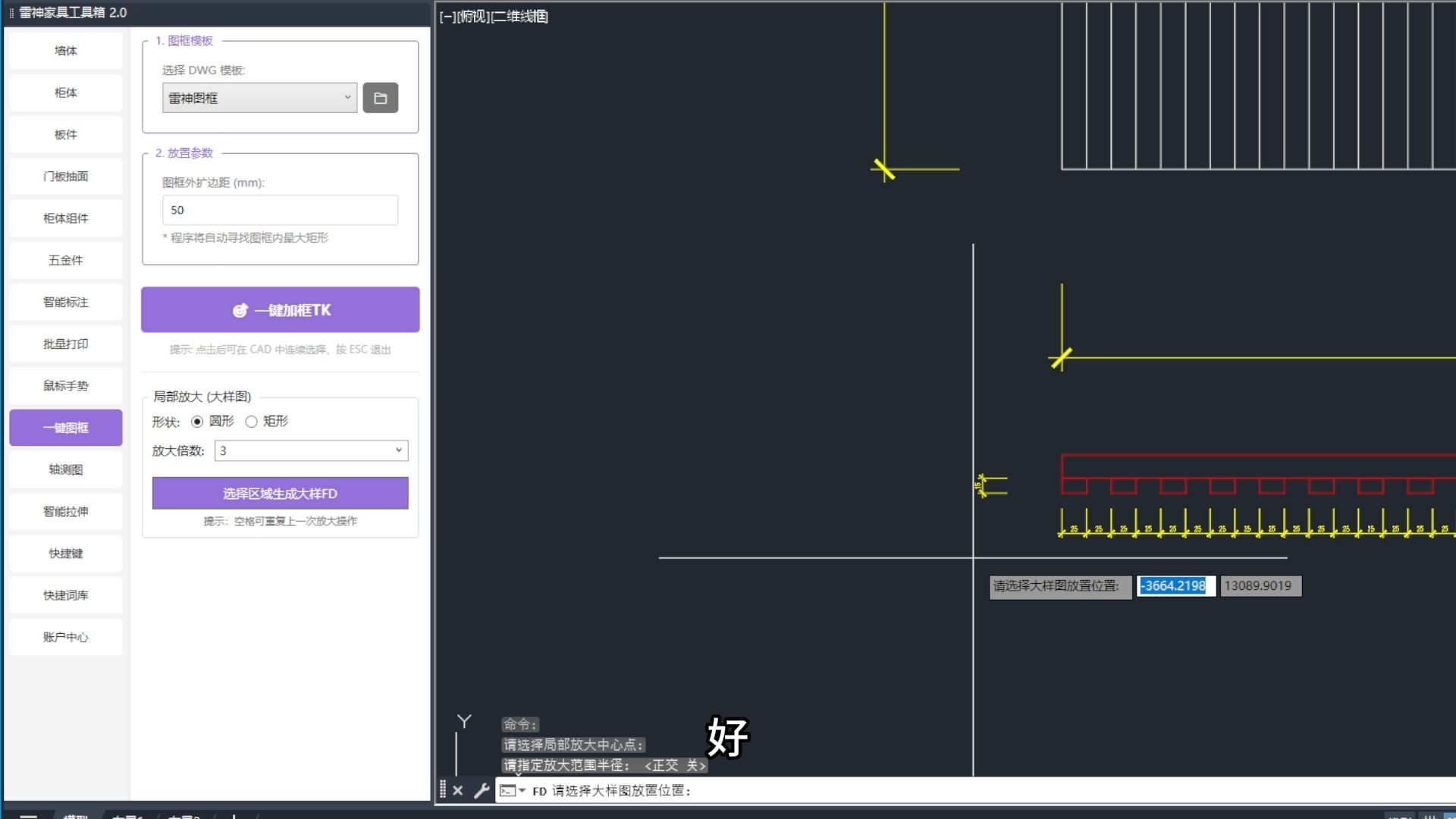Click the command prompt history icon
Image resolution: width=1456 pixels, height=819 pixels.
508,790
